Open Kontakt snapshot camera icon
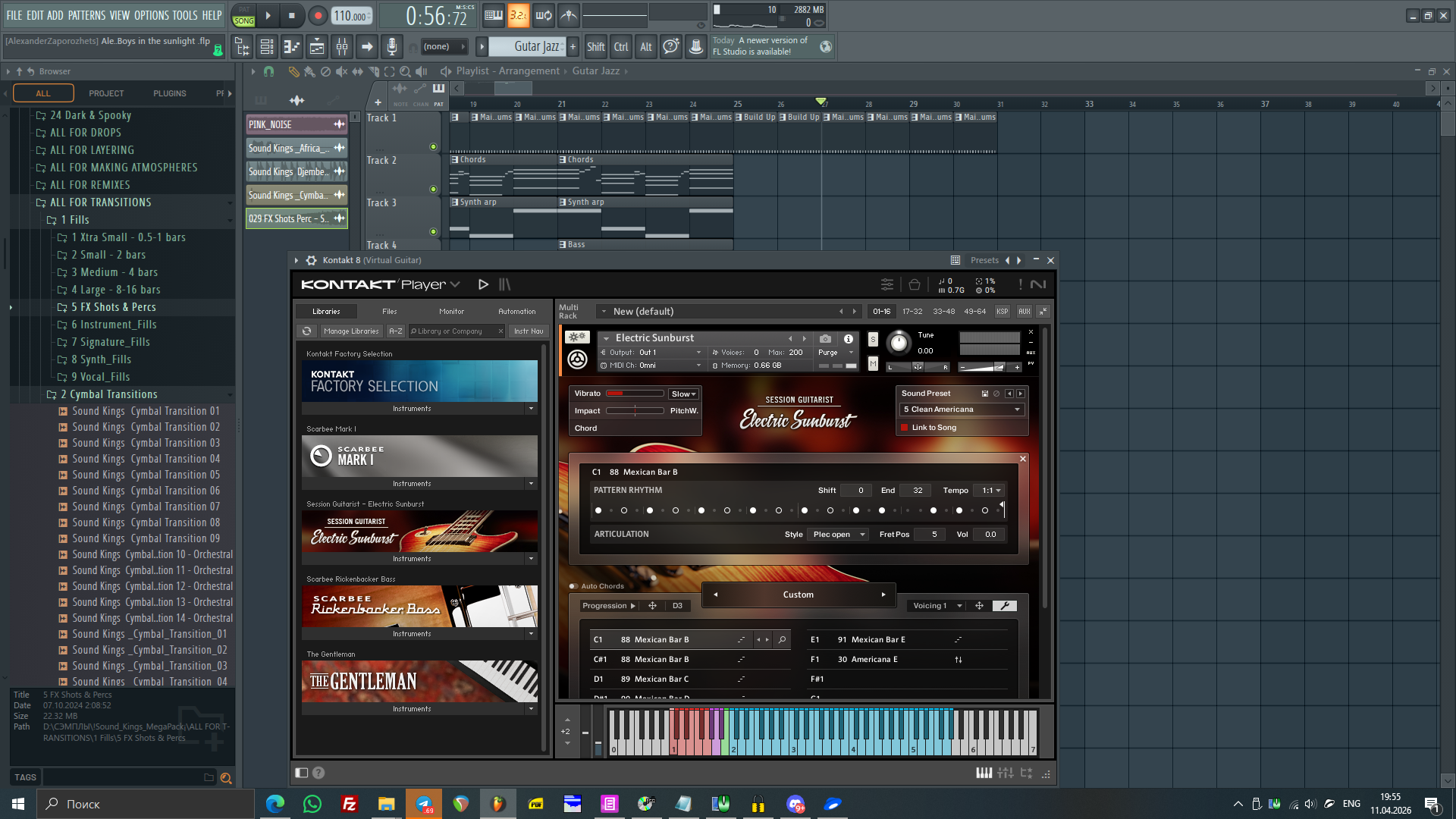This screenshot has height=819, width=1456. pos(825,339)
